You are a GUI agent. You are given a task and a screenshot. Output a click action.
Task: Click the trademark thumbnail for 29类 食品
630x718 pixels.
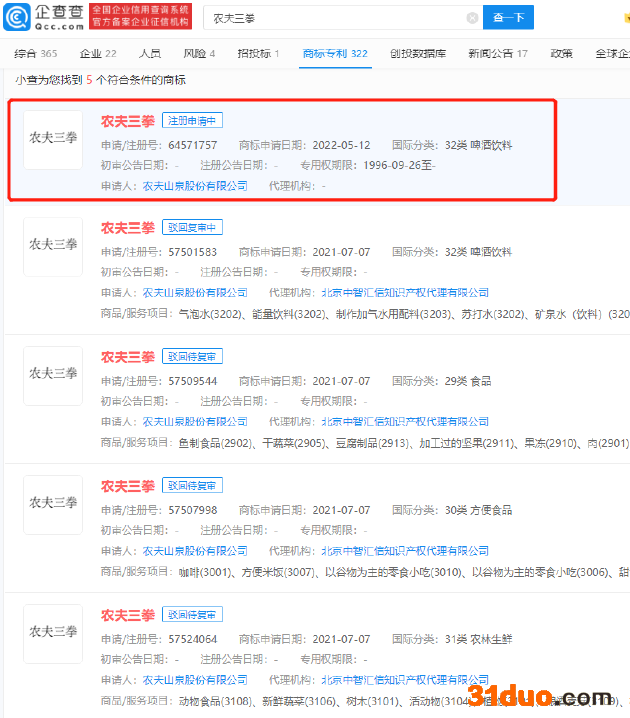click(x=53, y=374)
